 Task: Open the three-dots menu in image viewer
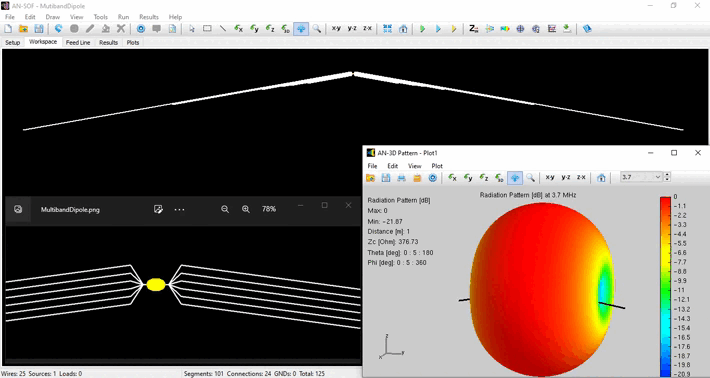tap(179, 210)
